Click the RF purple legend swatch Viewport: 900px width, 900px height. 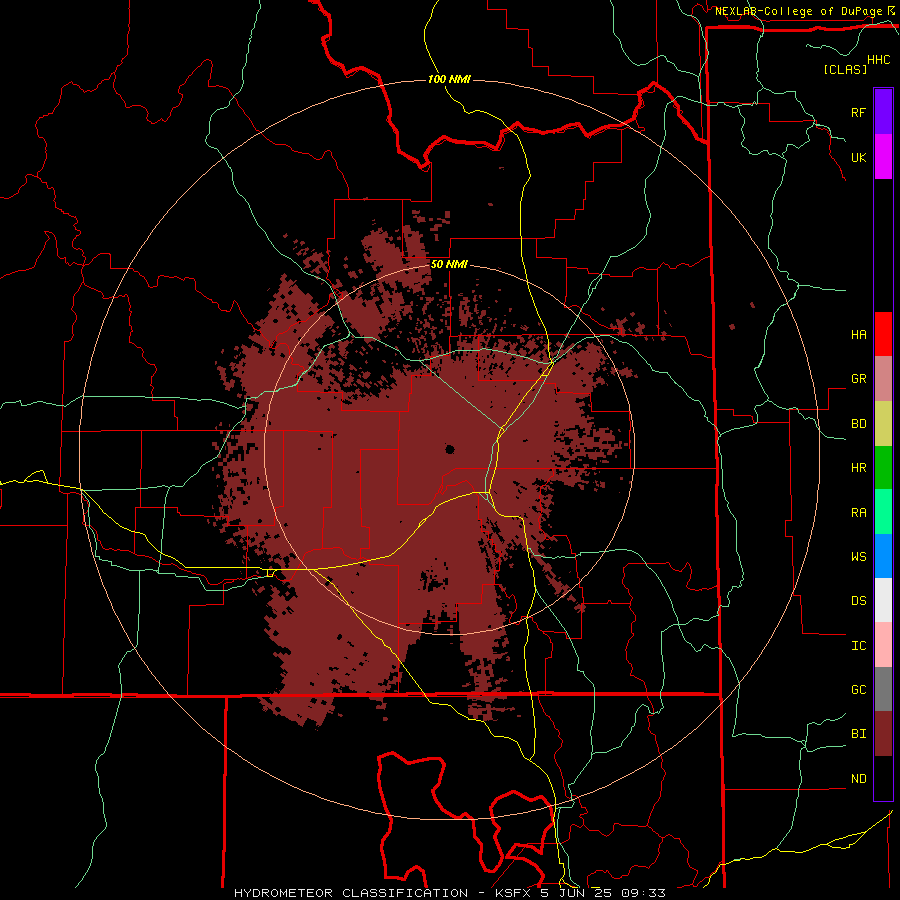(x=883, y=112)
